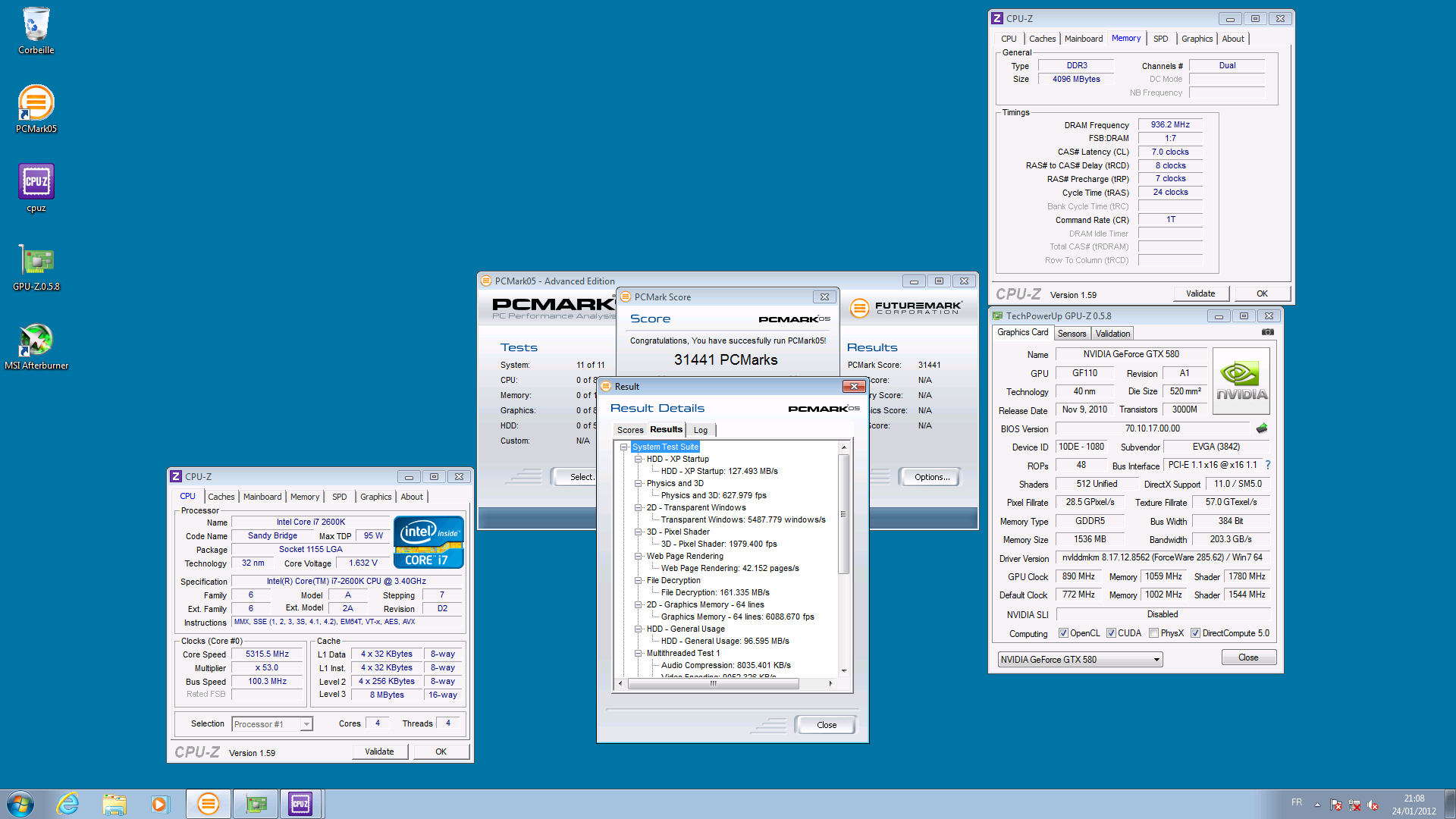Switch to CPU-Z taskbar button
1456x819 pixels.
tap(301, 804)
